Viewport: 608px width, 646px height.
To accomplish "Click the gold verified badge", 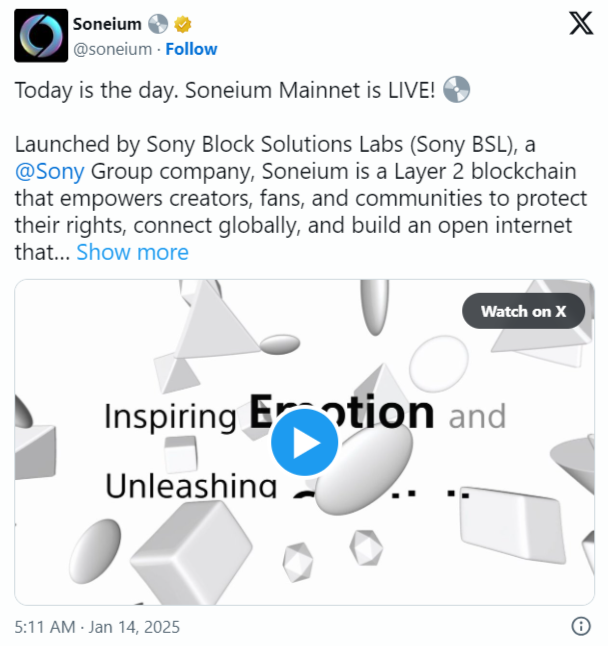I will (x=185, y=24).
